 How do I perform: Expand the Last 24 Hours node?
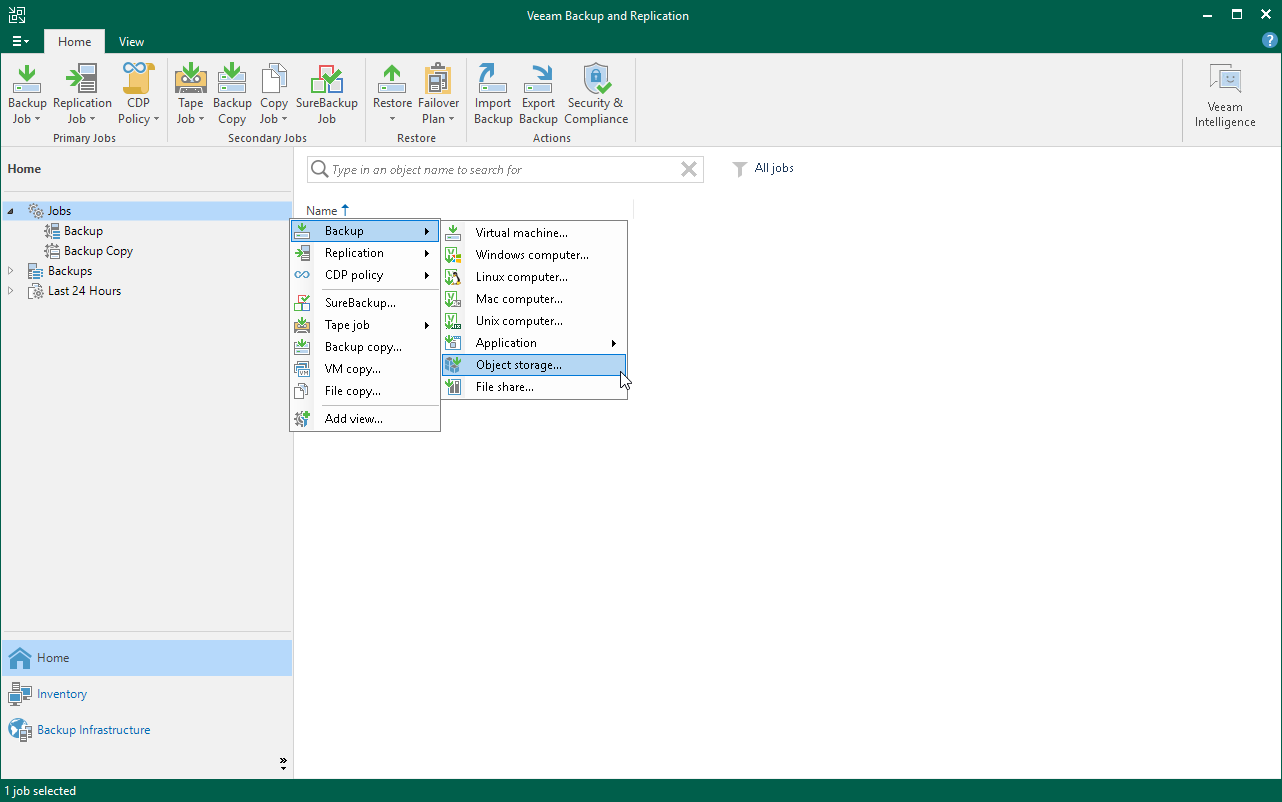10,290
